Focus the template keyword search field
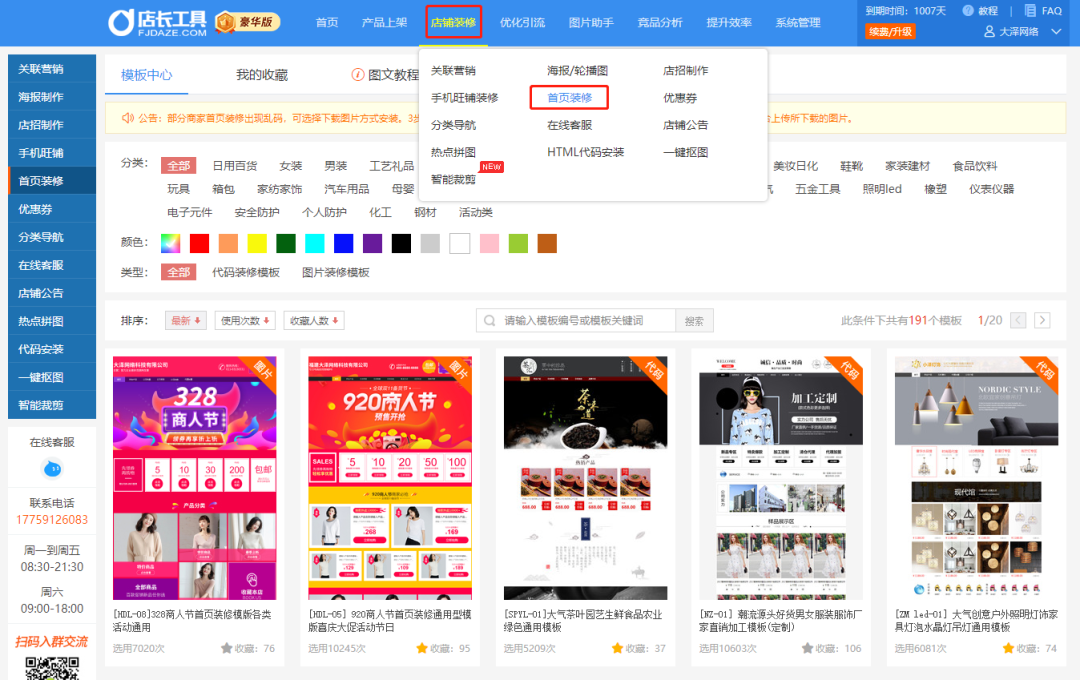 [x=575, y=320]
